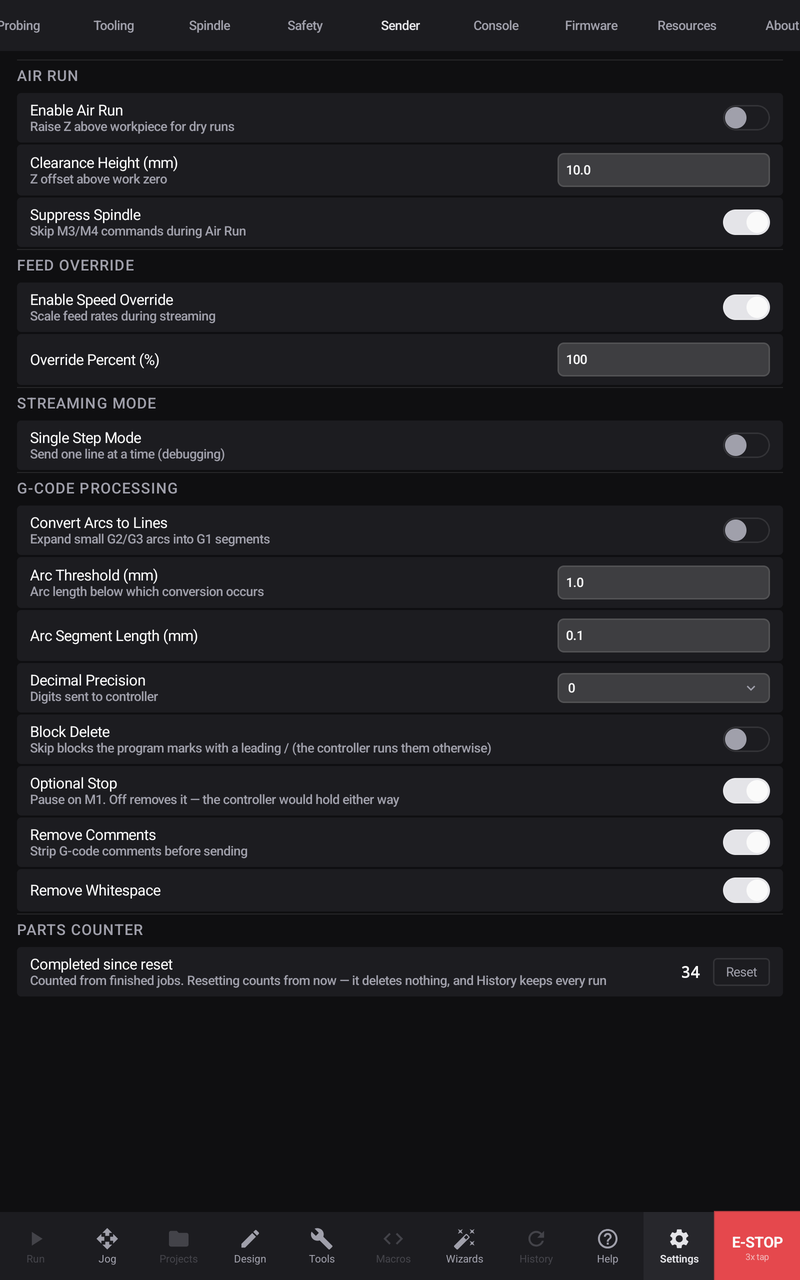Disable the Remove Comments switch
Screen dimensions: 800x1280
pyautogui.click(x=746, y=842)
